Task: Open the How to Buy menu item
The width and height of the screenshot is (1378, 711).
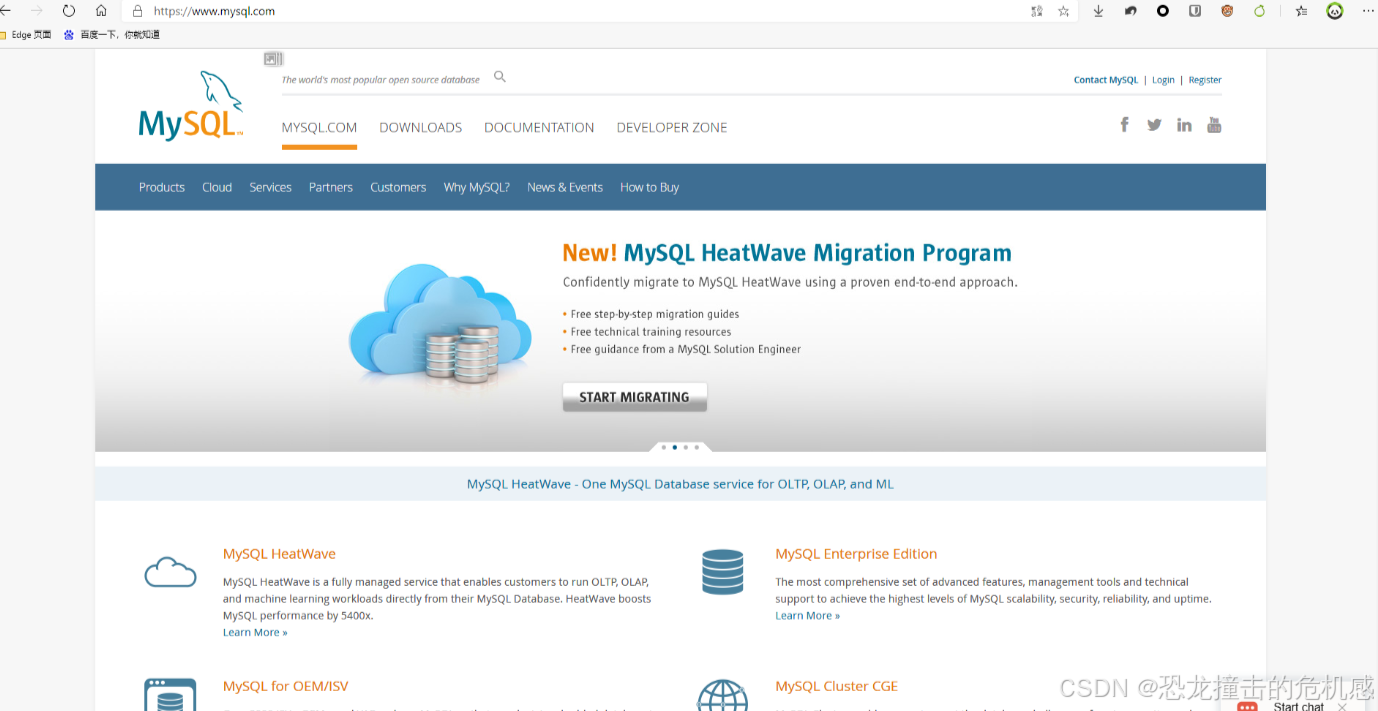Action: pyautogui.click(x=650, y=187)
